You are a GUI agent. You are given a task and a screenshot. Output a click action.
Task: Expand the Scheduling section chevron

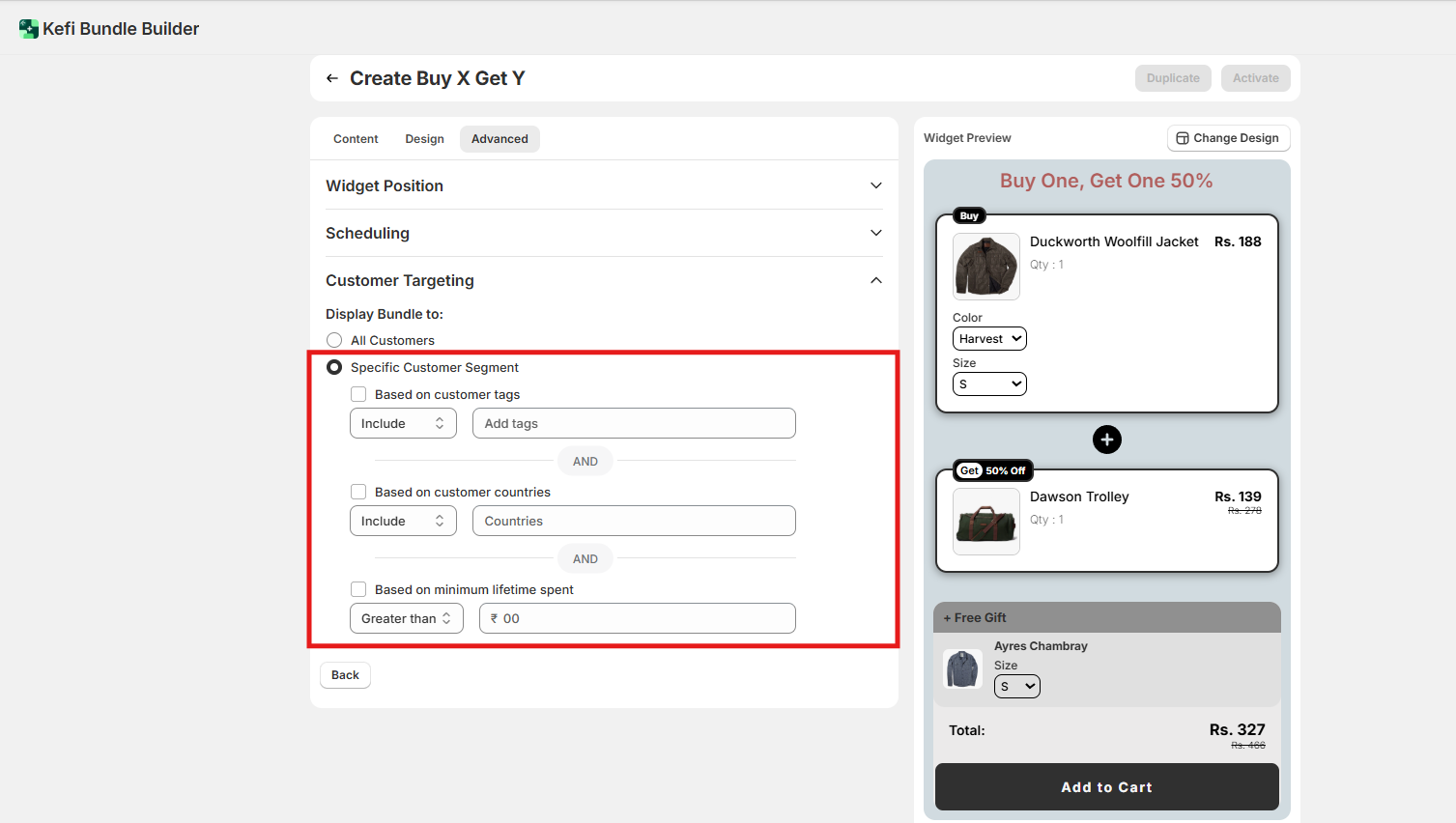tap(875, 233)
